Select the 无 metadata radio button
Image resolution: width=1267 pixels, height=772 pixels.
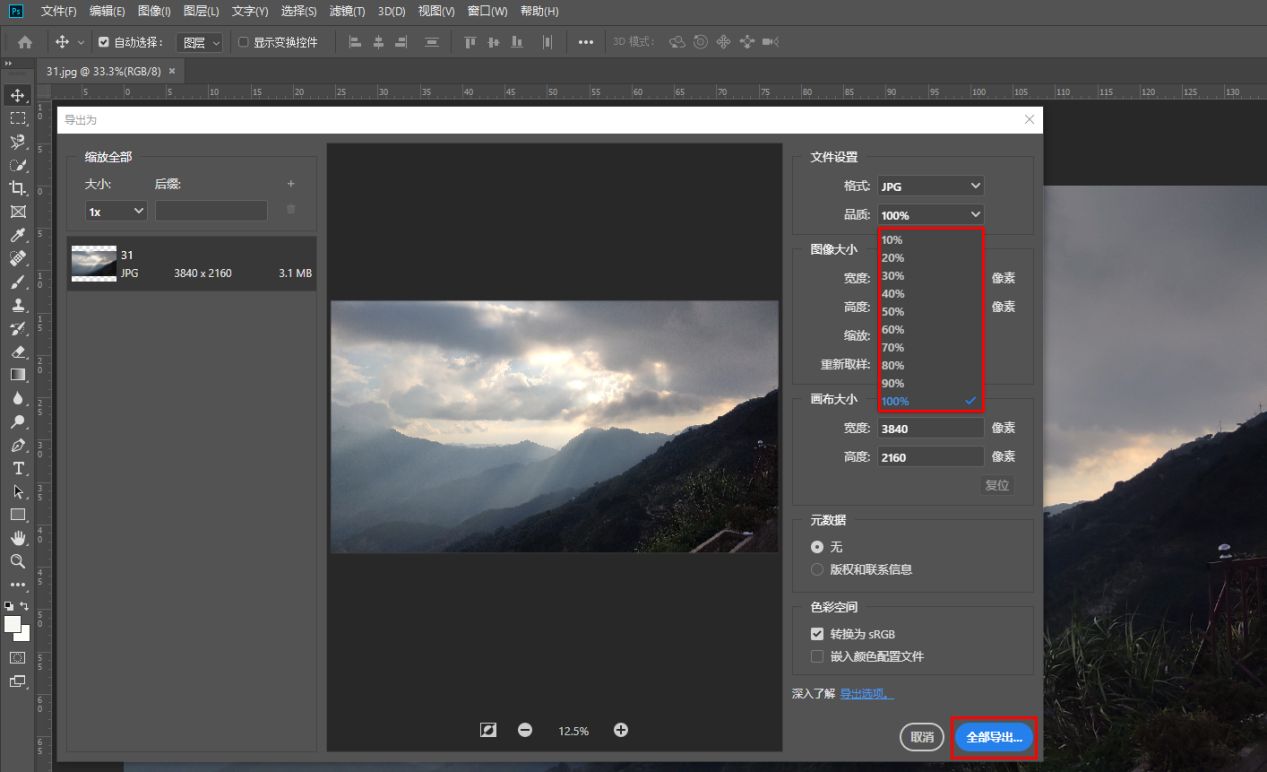pos(817,547)
